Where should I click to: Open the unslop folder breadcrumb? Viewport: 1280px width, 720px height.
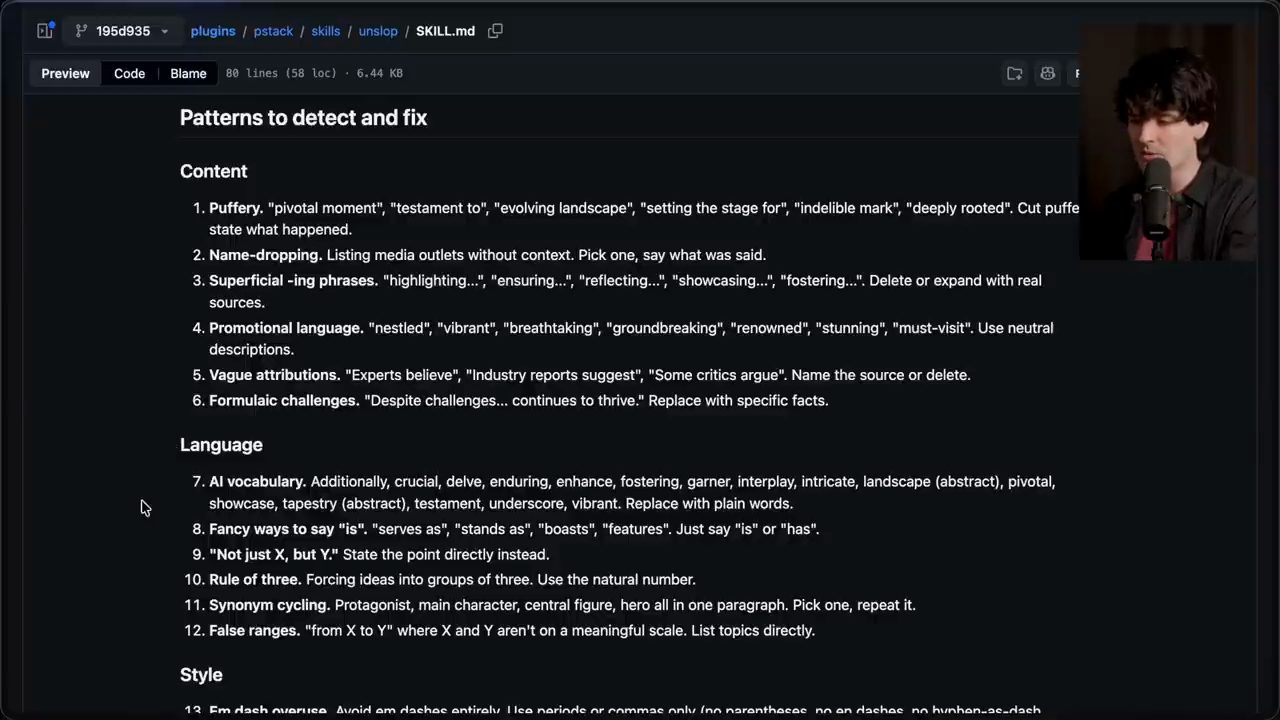pyautogui.click(x=378, y=31)
